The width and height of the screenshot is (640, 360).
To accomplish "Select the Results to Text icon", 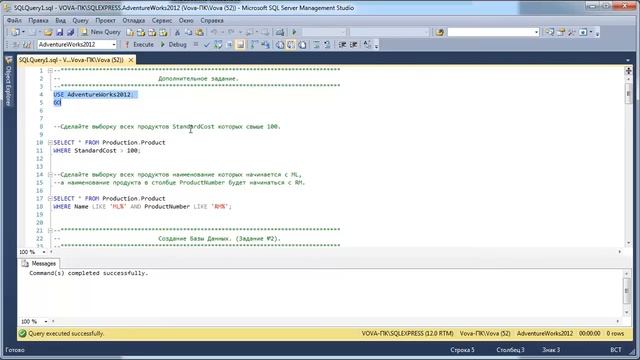I will [280, 44].
